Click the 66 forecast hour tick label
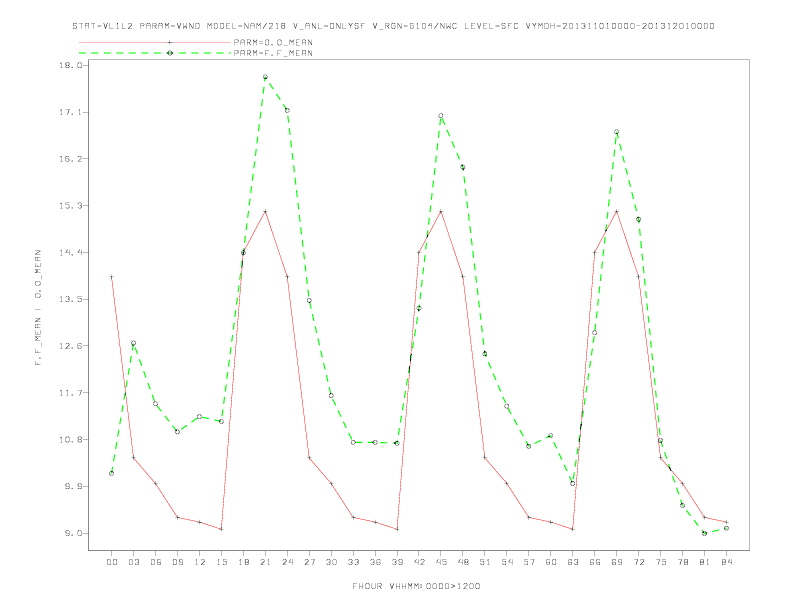 pos(595,562)
